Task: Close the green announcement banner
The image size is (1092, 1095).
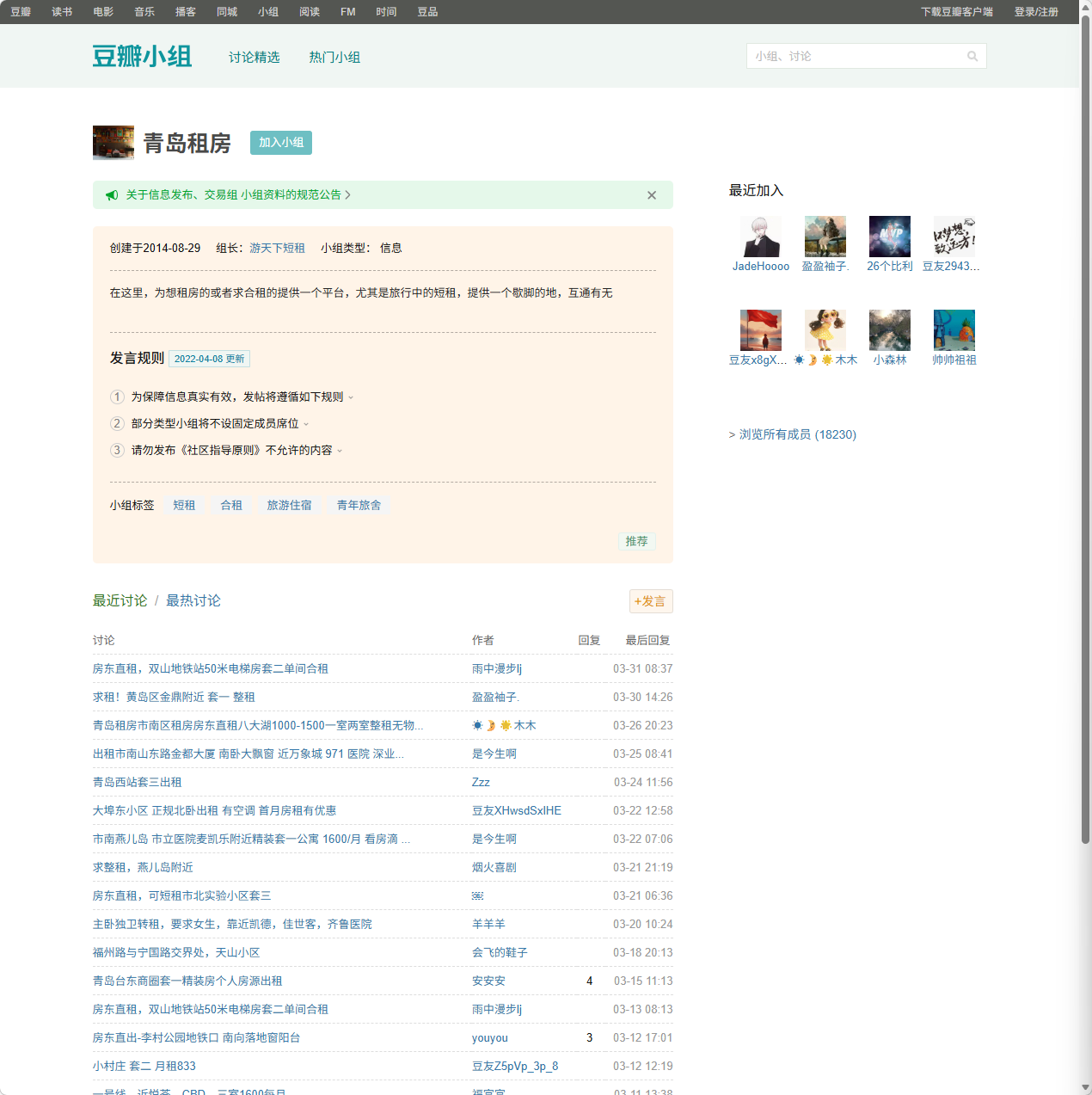Action: [652, 195]
